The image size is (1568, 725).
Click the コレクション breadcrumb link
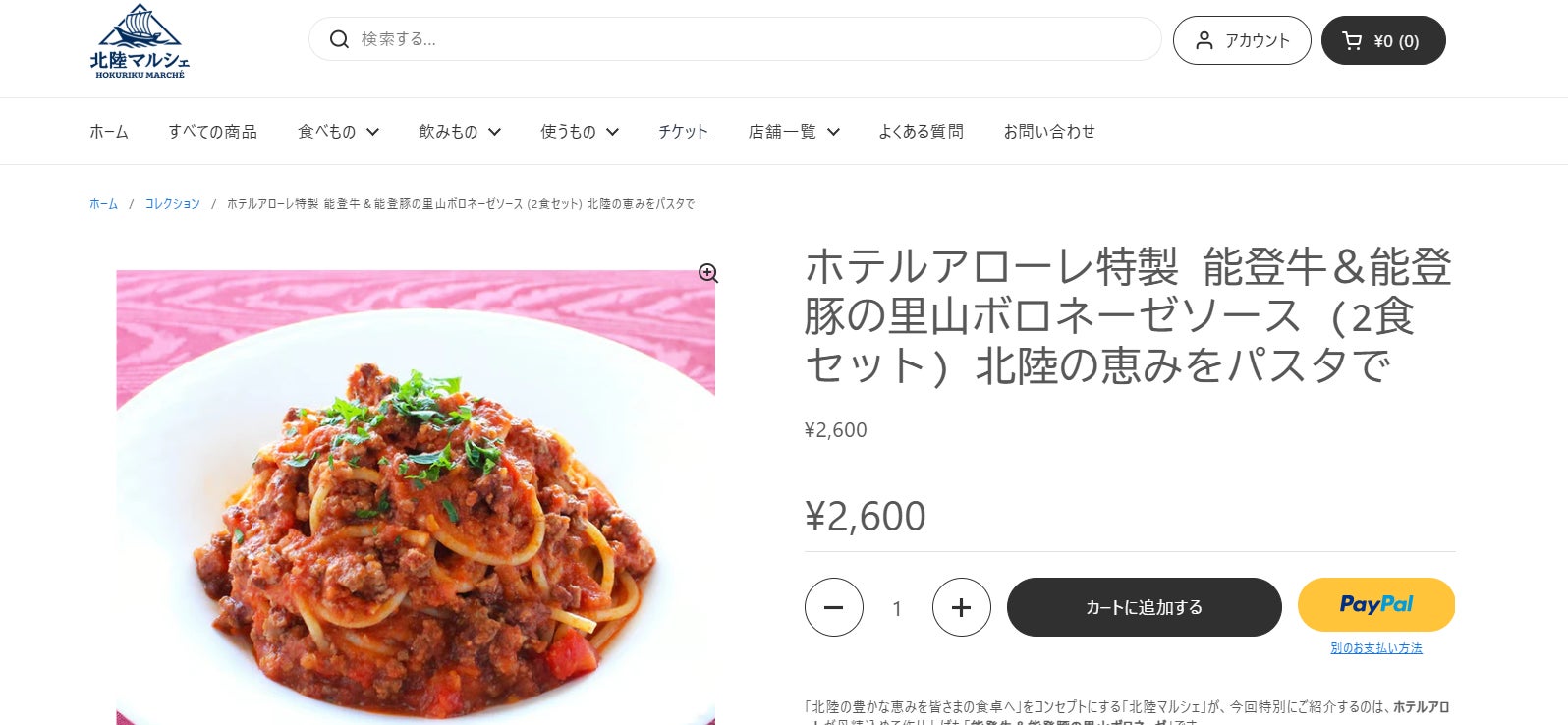173,204
